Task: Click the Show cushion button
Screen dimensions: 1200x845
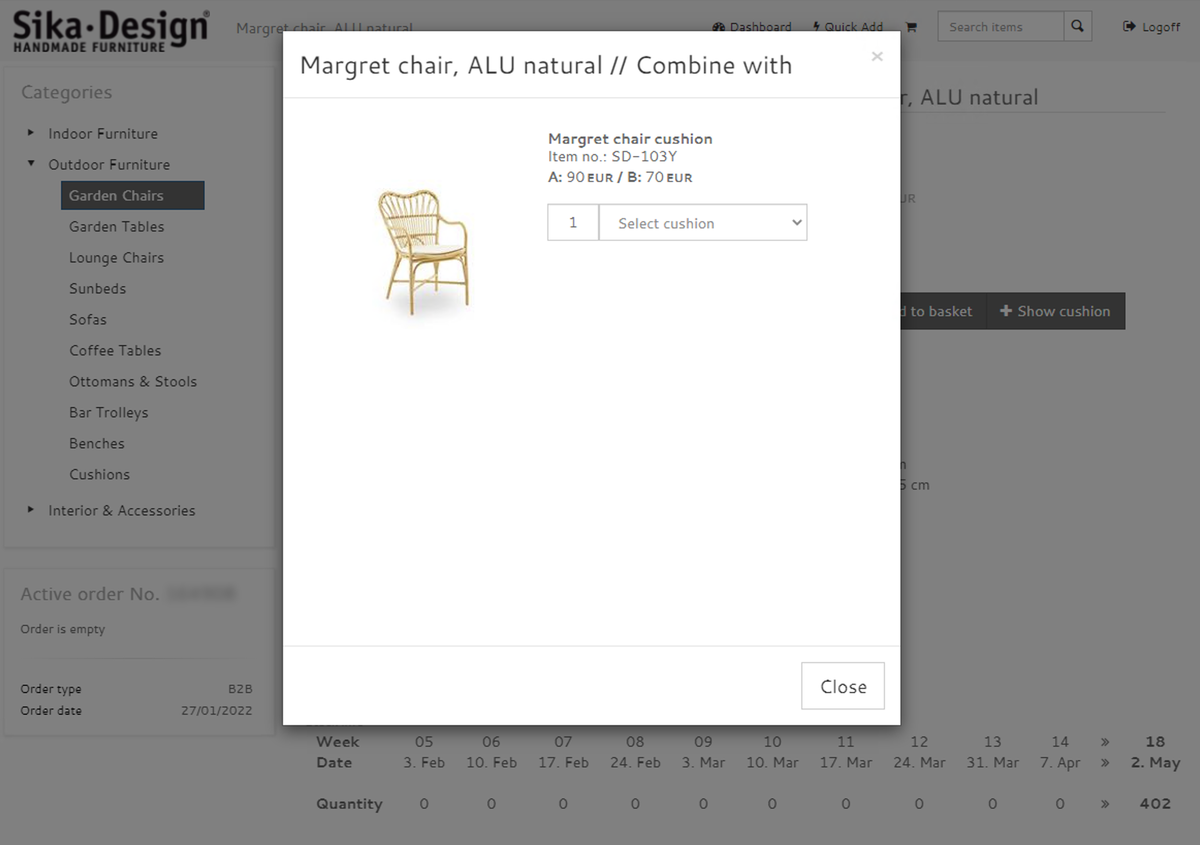Action: point(1055,311)
